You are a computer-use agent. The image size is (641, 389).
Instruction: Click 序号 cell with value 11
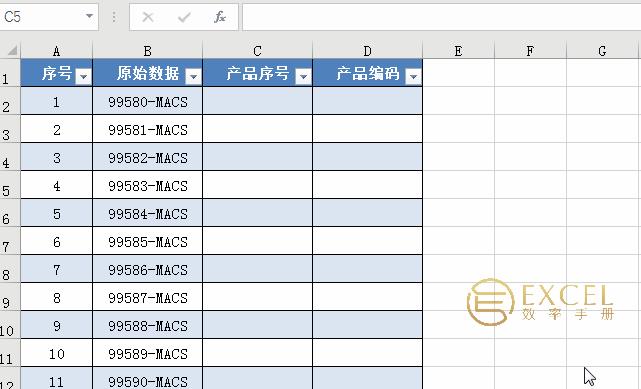56,378
